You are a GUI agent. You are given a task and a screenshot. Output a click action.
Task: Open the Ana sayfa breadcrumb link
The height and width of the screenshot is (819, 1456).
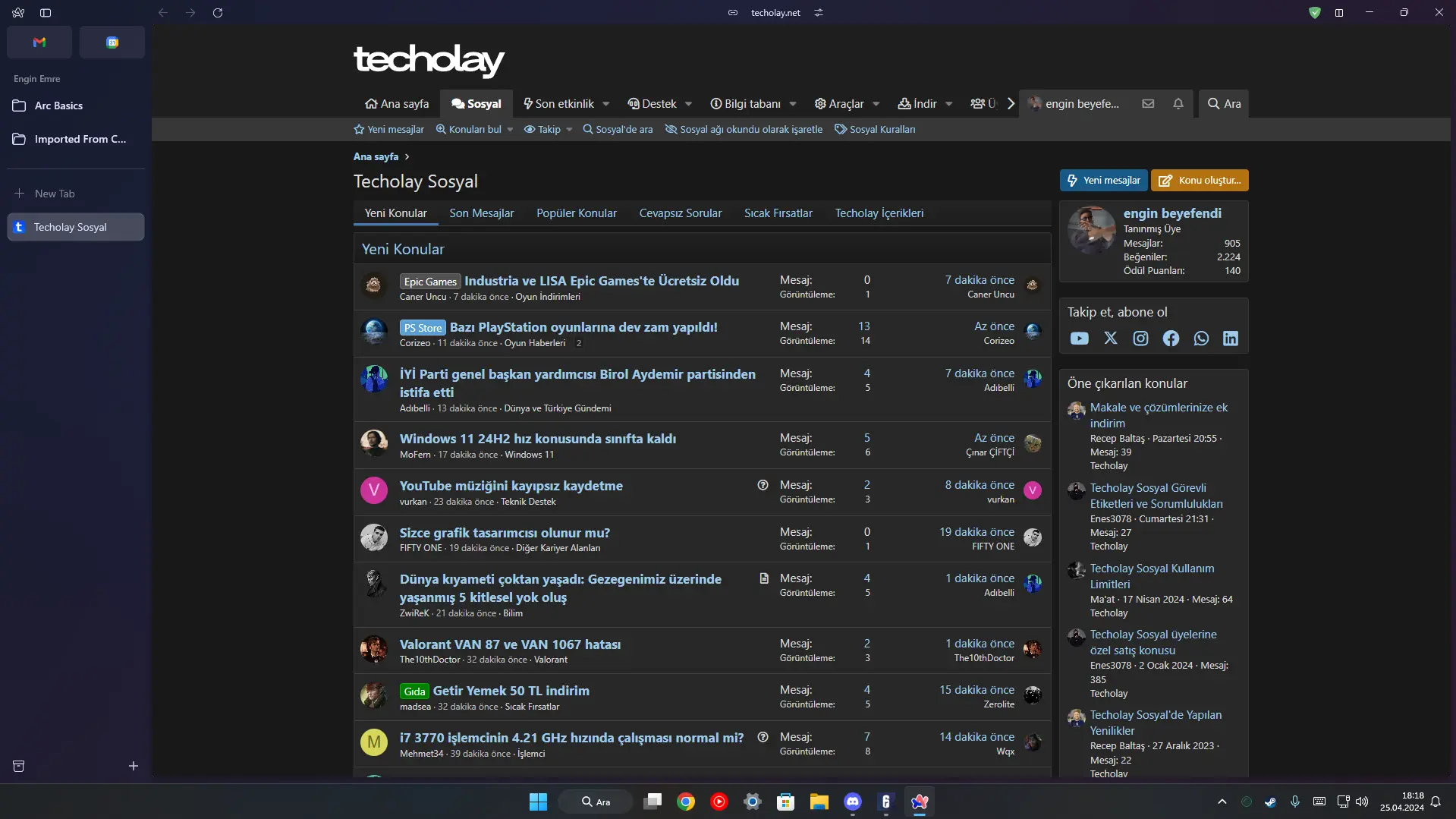coord(376,156)
